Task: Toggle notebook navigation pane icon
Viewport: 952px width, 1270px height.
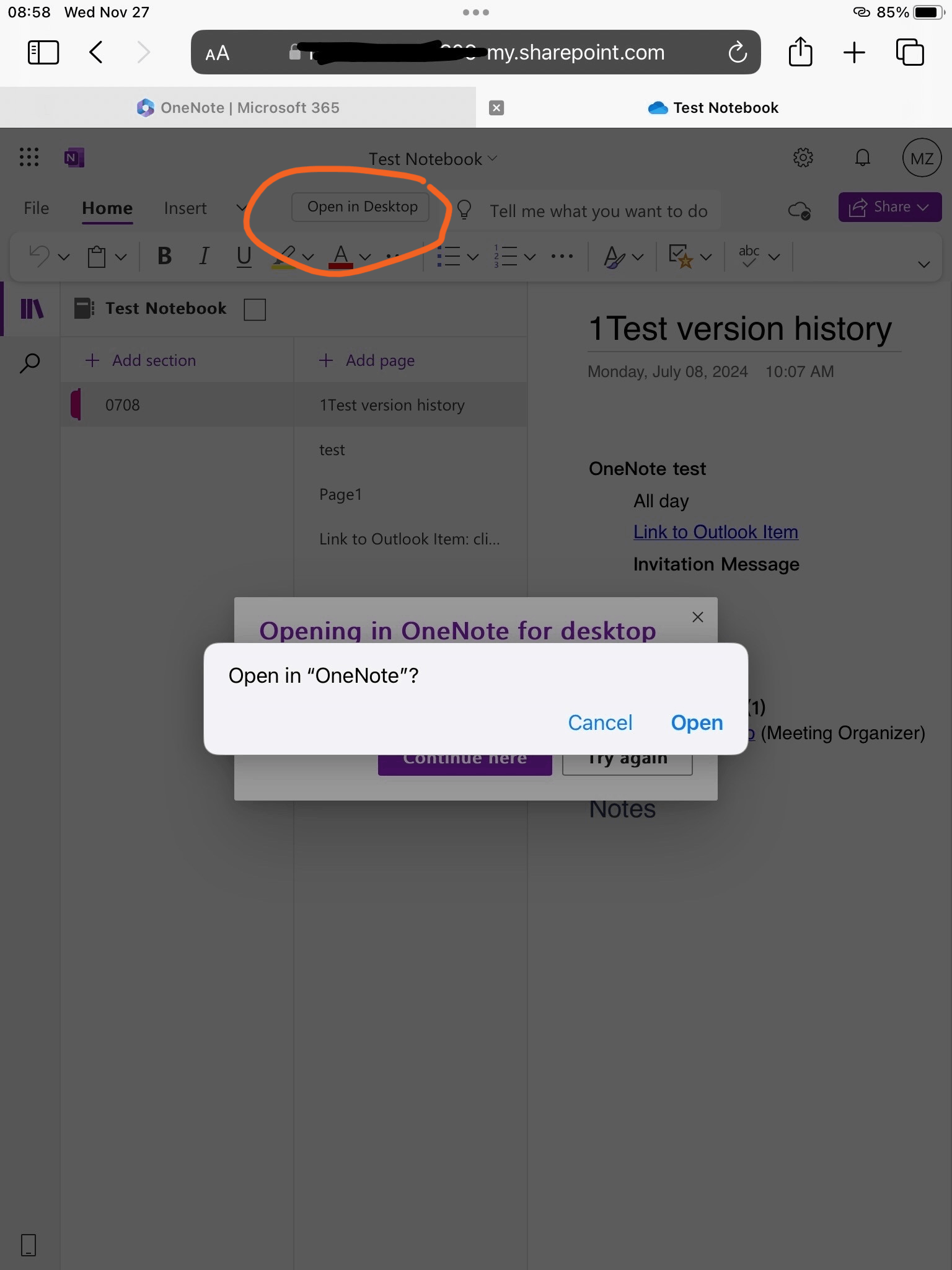Action: [x=32, y=308]
